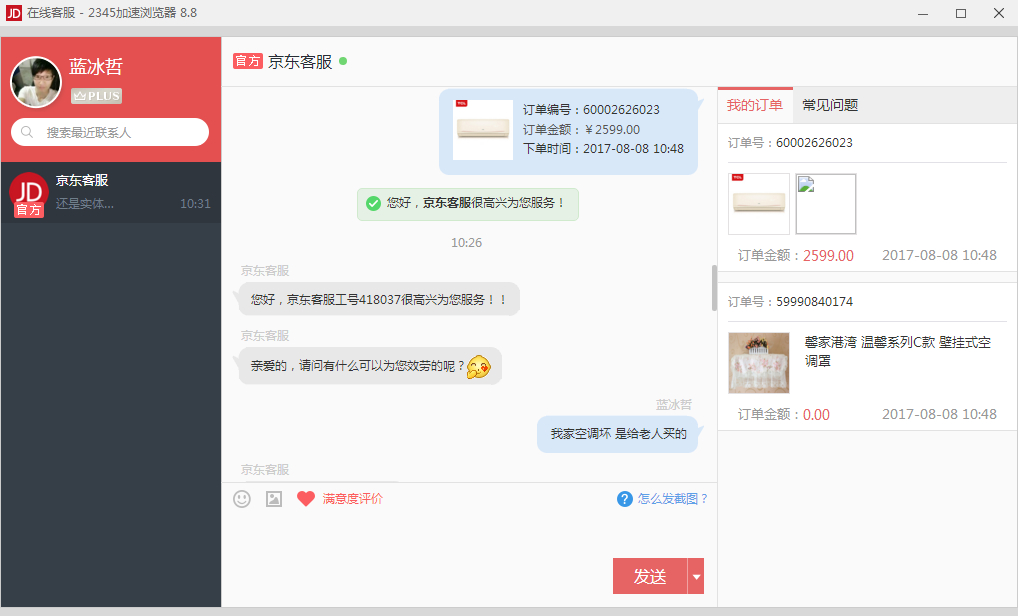This screenshot has width=1018, height=616.
Task: Click the 10:26 chat timestamp
Action: [x=466, y=243]
